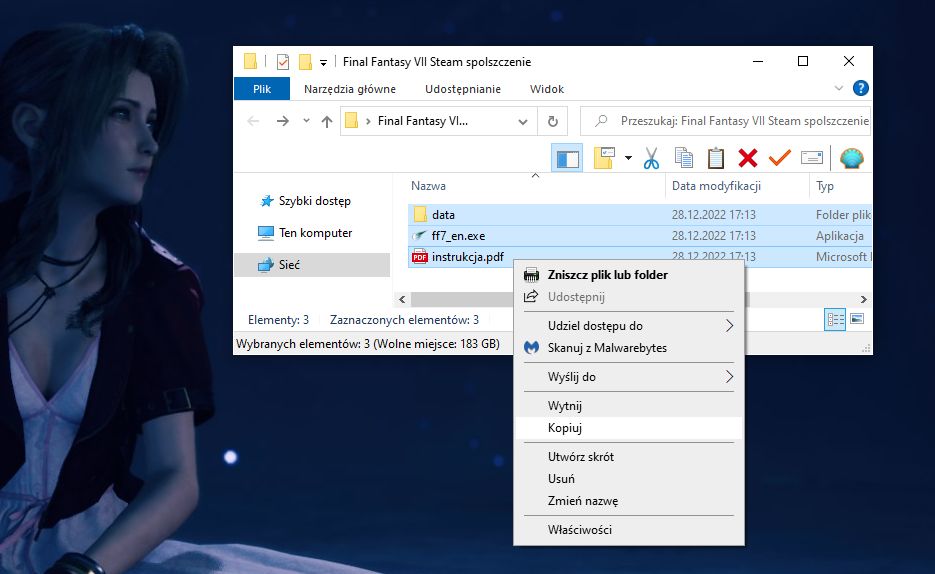The image size is (935, 574).
Task: Switch to details view layout
Action: tap(835, 319)
